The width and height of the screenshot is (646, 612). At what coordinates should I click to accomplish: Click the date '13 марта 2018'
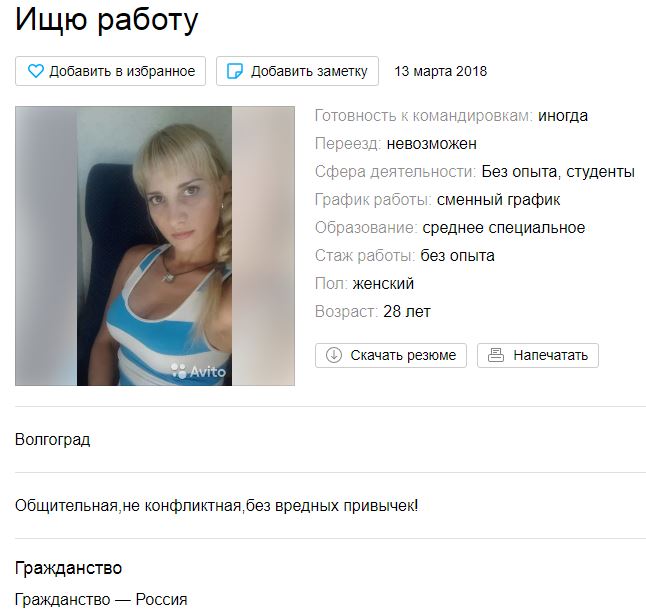pos(440,71)
